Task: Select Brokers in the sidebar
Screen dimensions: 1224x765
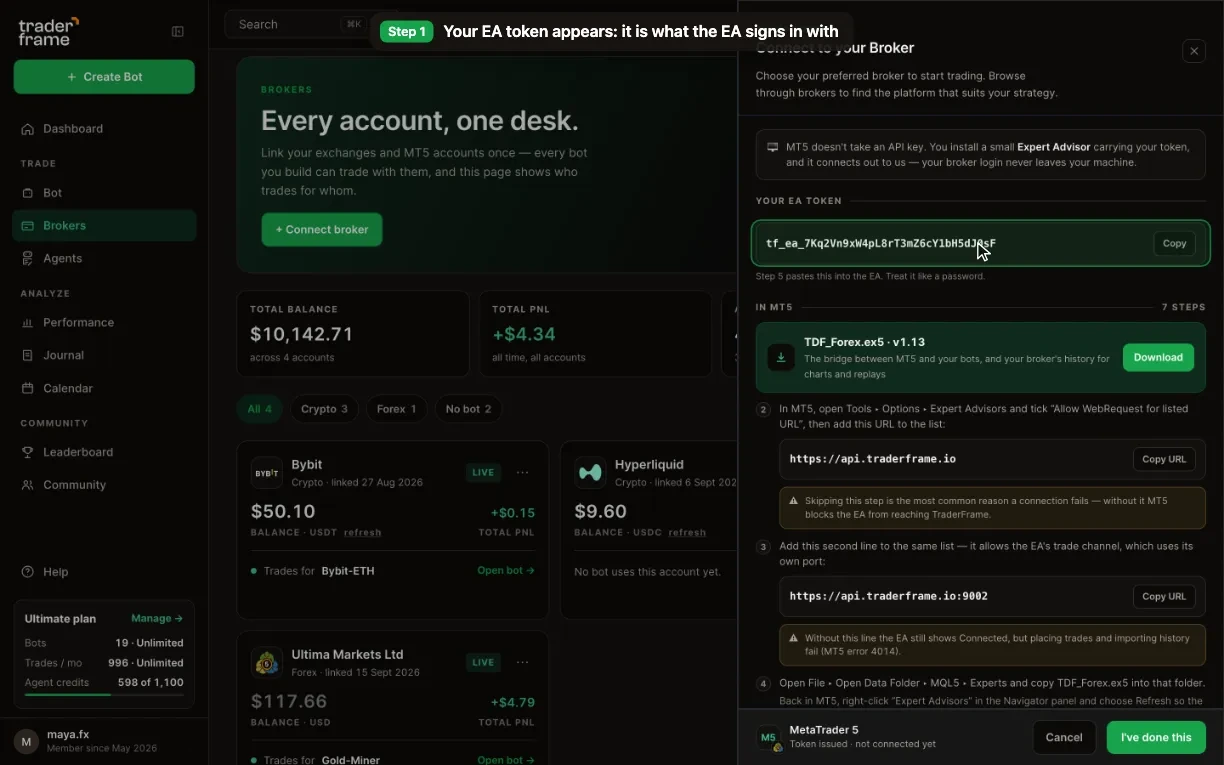Action: point(104,226)
